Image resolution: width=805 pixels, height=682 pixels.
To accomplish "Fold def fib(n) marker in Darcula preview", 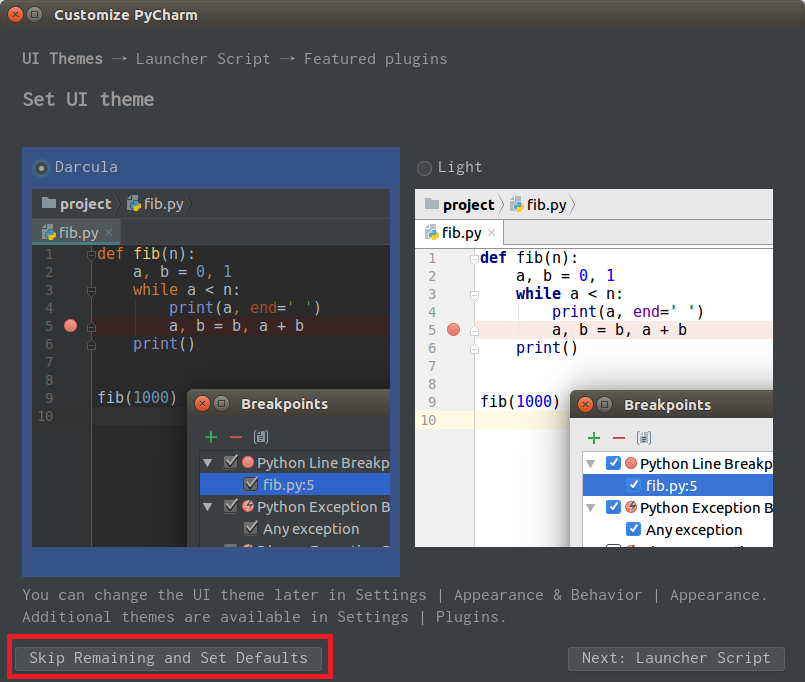I will (x=91, y=254).
